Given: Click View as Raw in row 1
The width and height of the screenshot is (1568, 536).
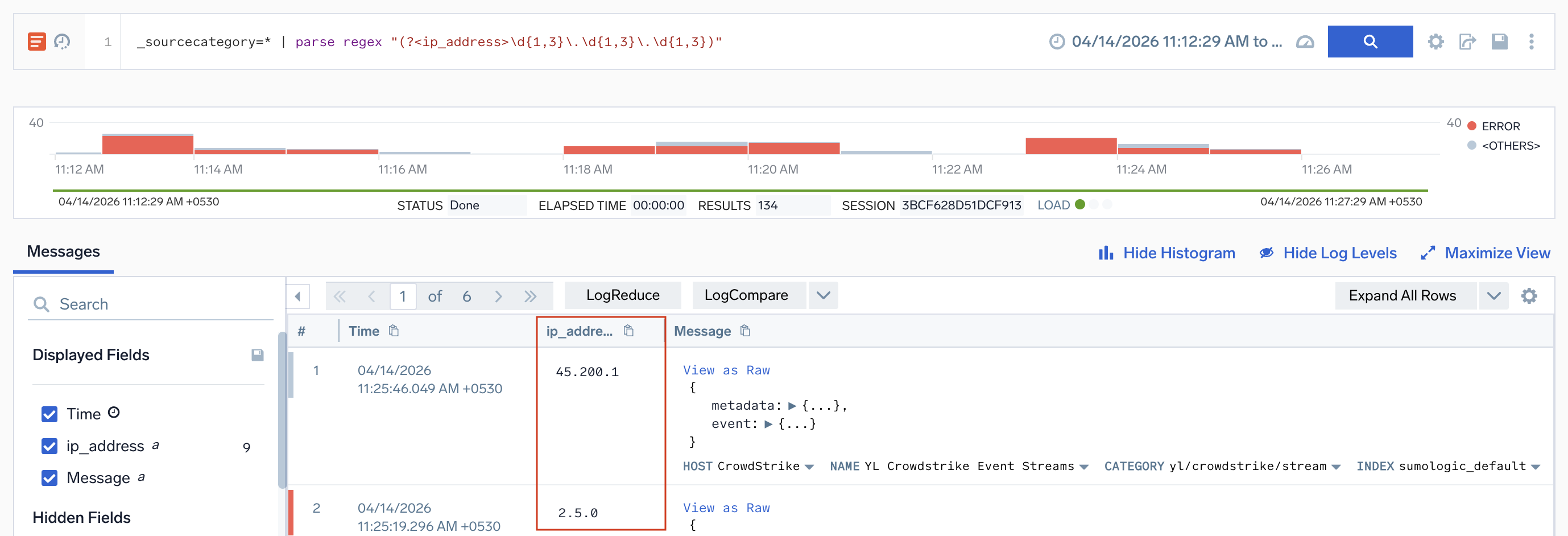Looking at the screenshot, I should point(726,370).
